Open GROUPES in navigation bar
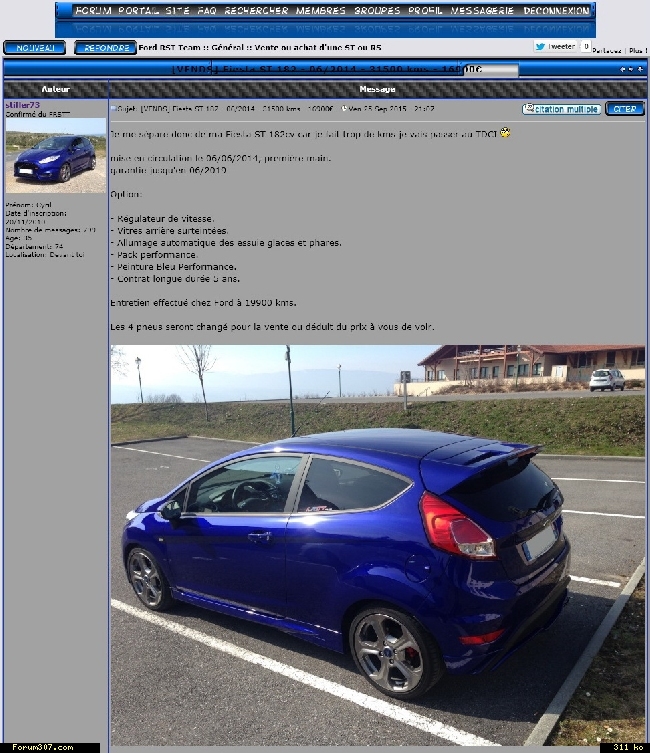Screen dimensions: 650x753 click(x=377, y=10)
